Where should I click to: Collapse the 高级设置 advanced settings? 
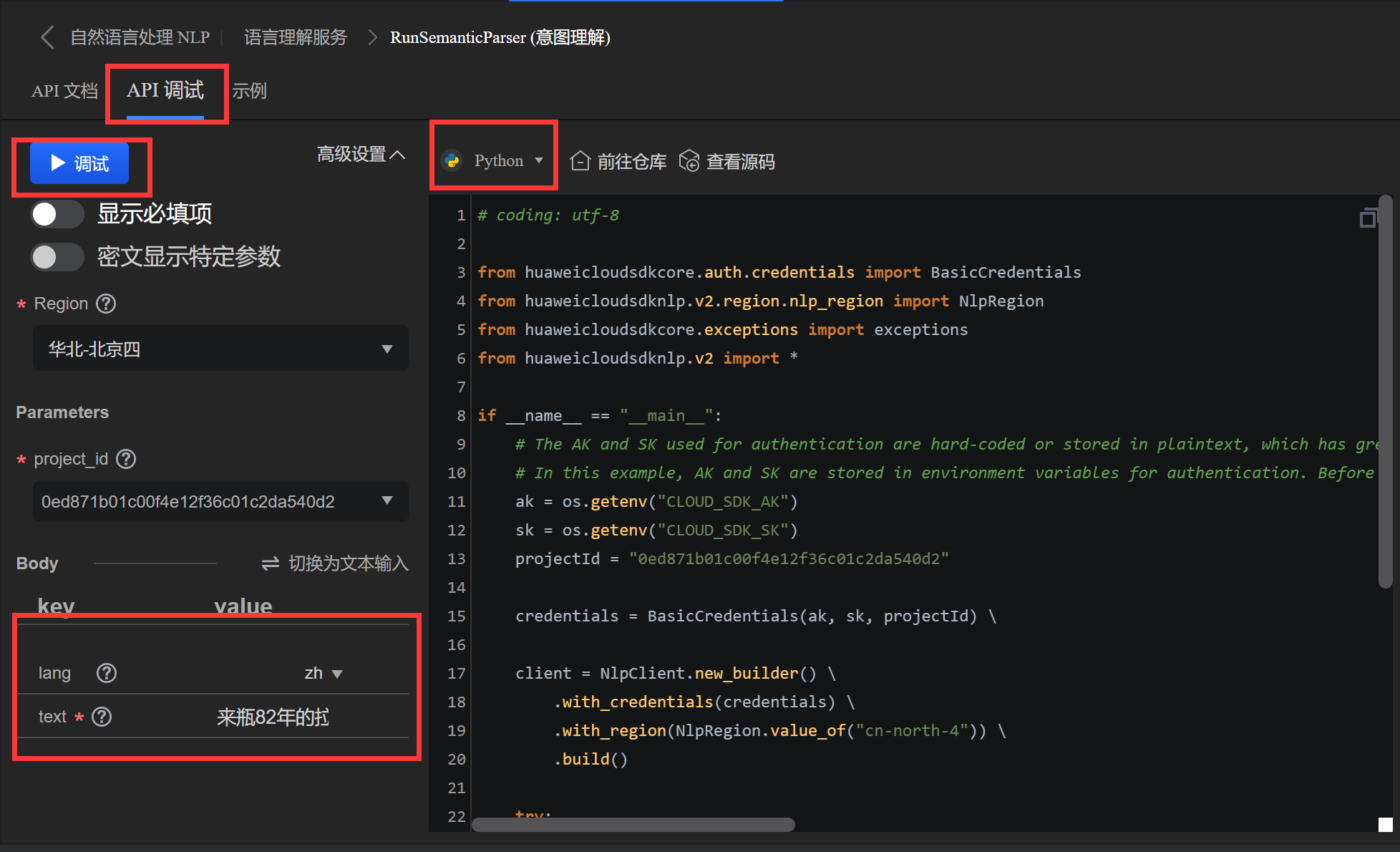click(x=361, y=154)
